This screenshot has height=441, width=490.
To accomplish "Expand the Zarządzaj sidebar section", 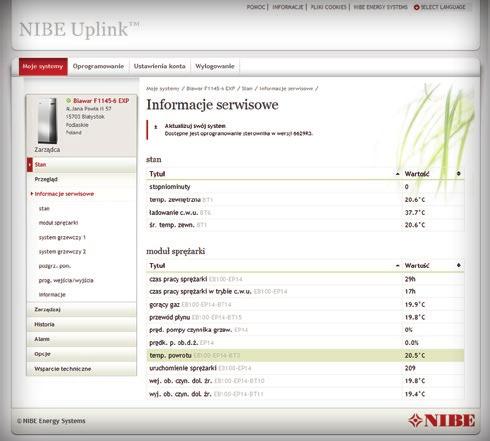I will [81, 310].
